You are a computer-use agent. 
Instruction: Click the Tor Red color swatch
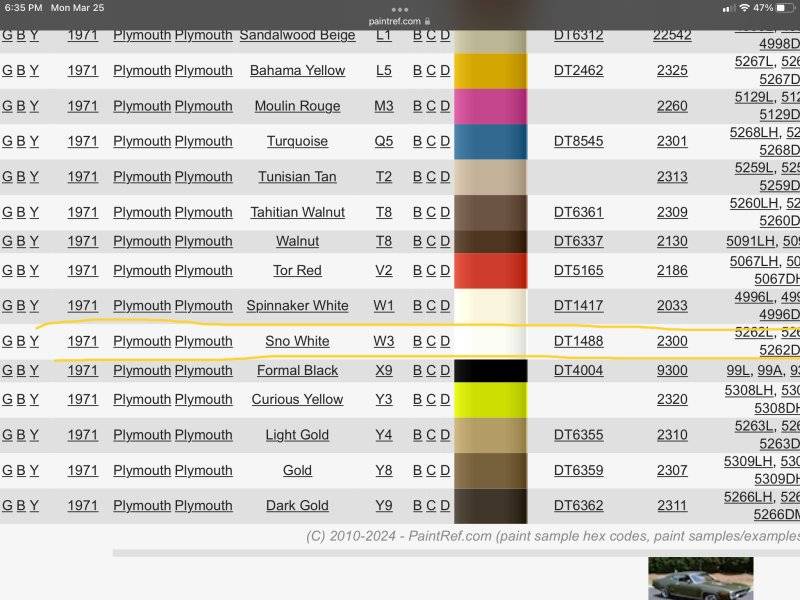490,270
